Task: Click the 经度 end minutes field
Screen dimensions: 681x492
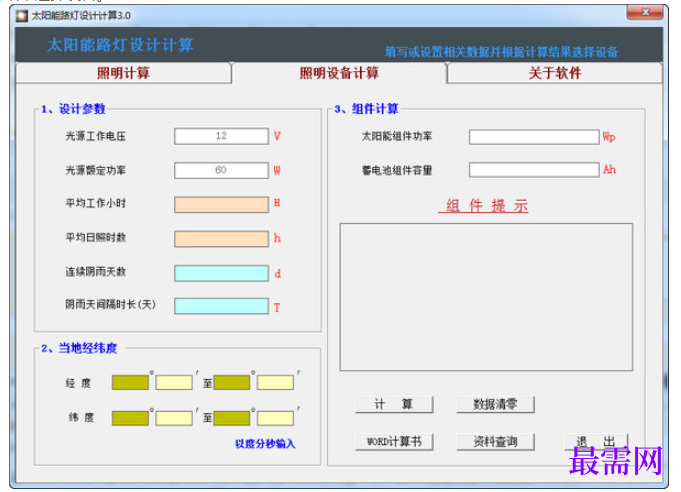Action: click(275, 383)
